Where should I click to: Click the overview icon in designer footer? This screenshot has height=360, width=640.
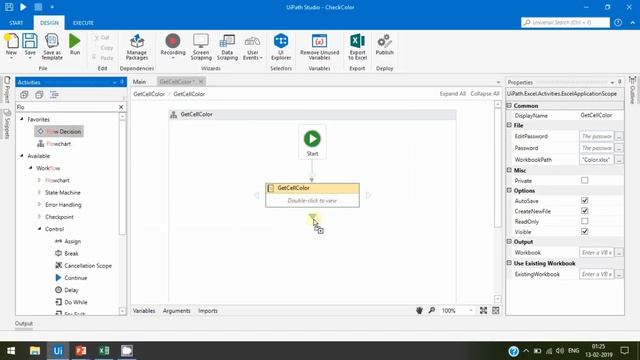click(x=496, y=311)
